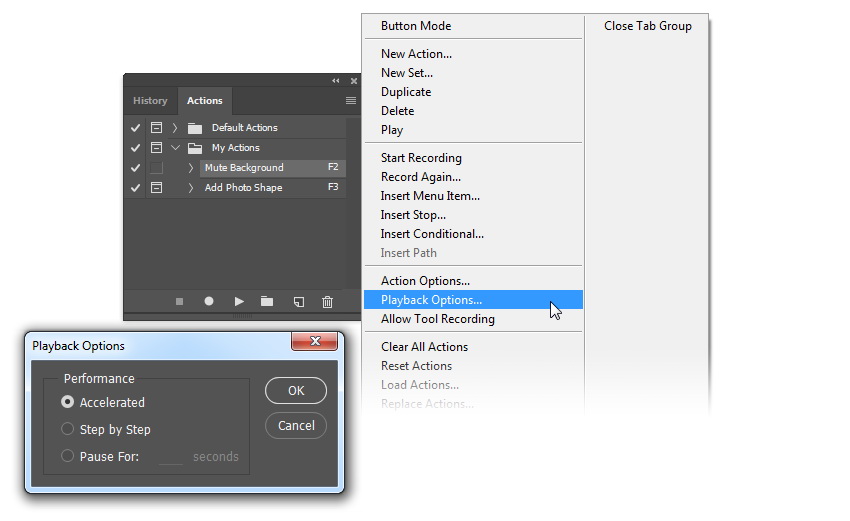This screenshot has width=850, height=521.
Task: Click the trash delete icon
Action: pyautogui.click(x=327, y=302)
